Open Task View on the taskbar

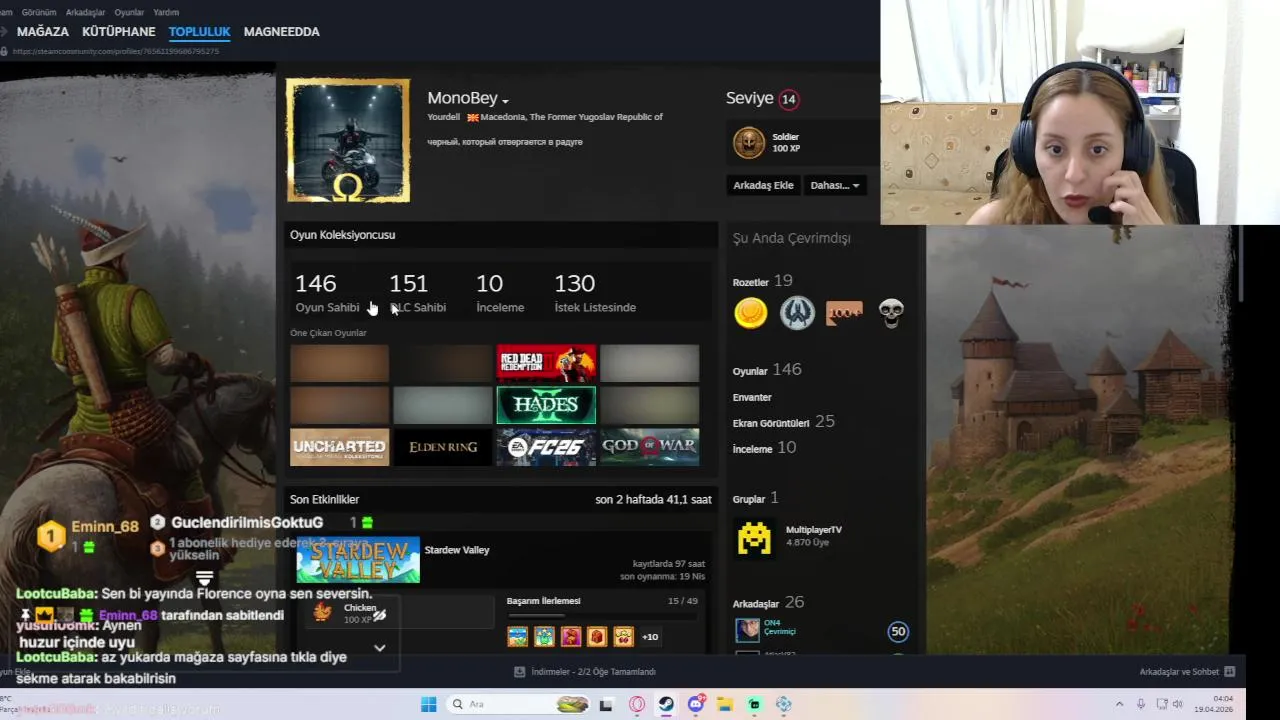[x=606, y=704]
